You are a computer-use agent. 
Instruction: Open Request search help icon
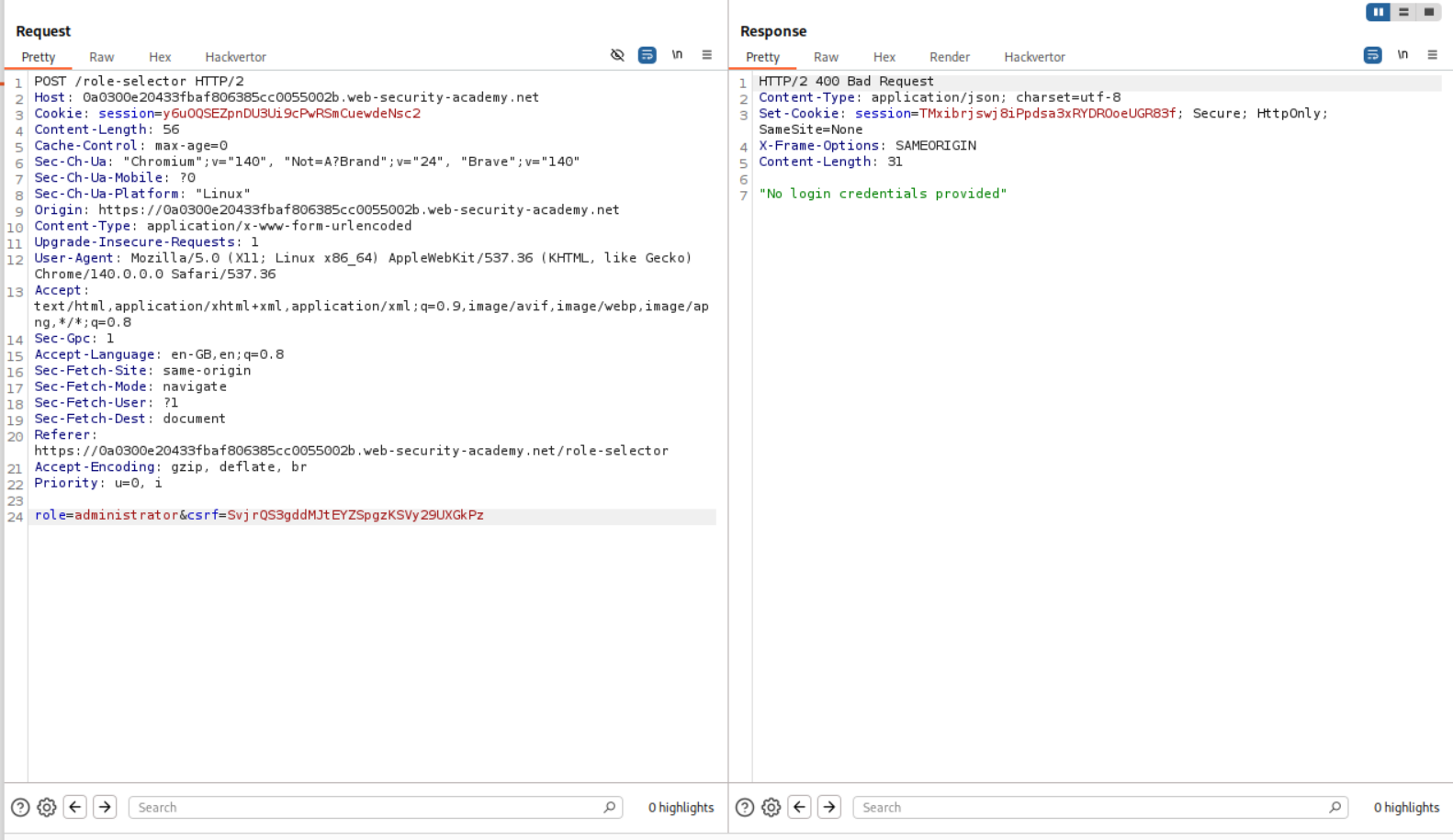pos(20,807)
